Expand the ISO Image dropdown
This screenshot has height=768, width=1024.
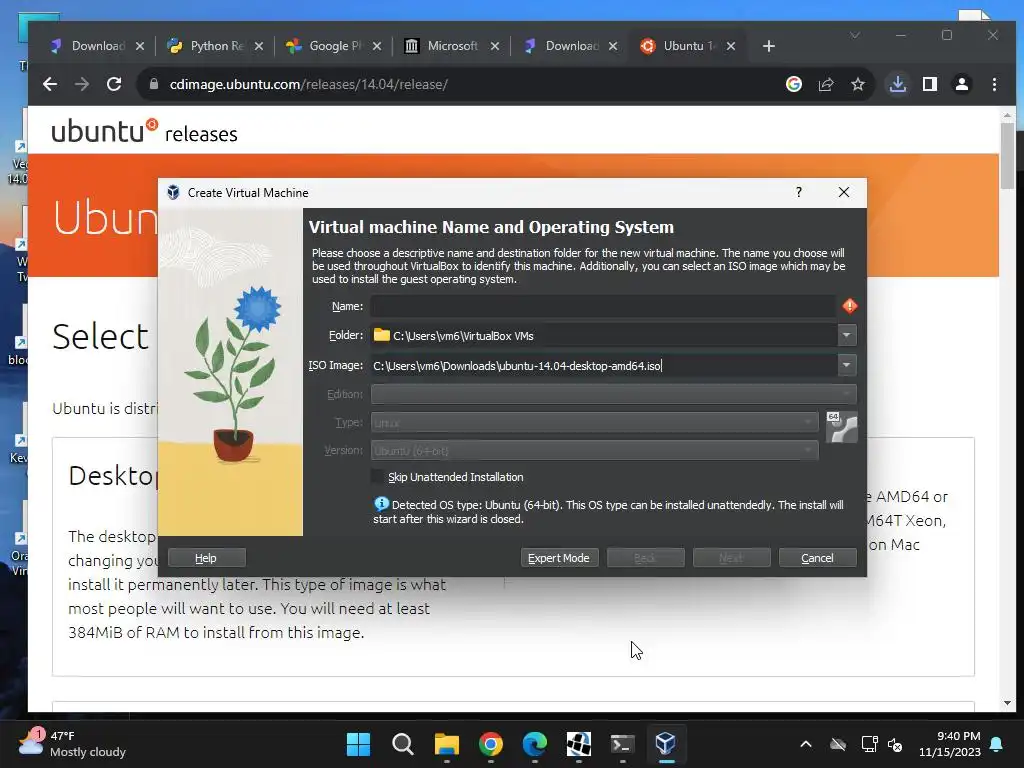click(846, 365)
